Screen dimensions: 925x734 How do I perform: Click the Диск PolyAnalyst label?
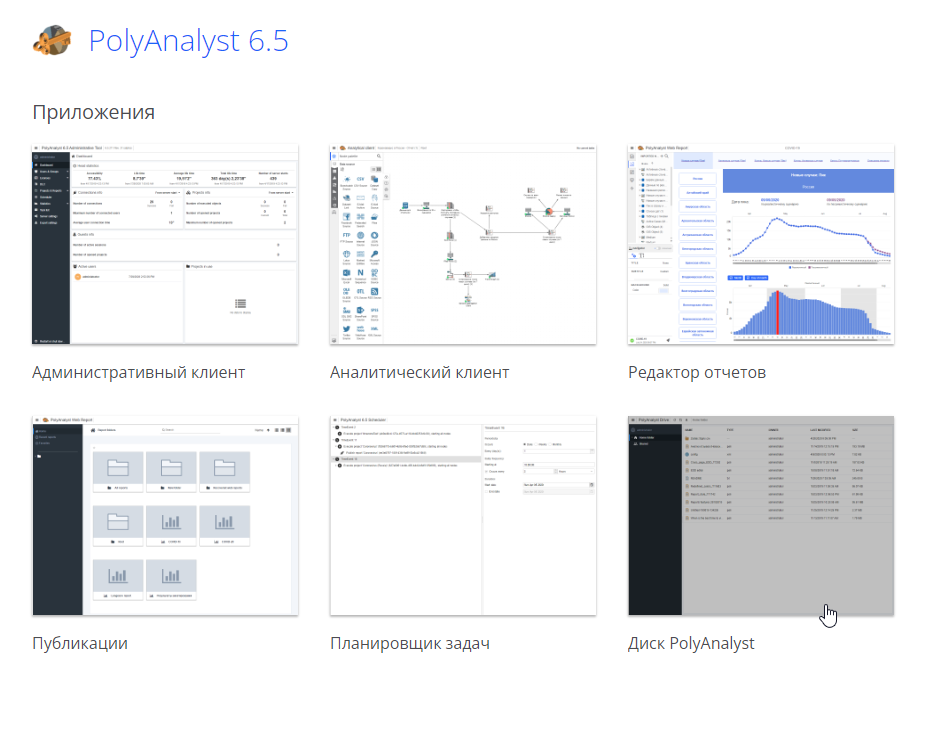coord(691,643)
